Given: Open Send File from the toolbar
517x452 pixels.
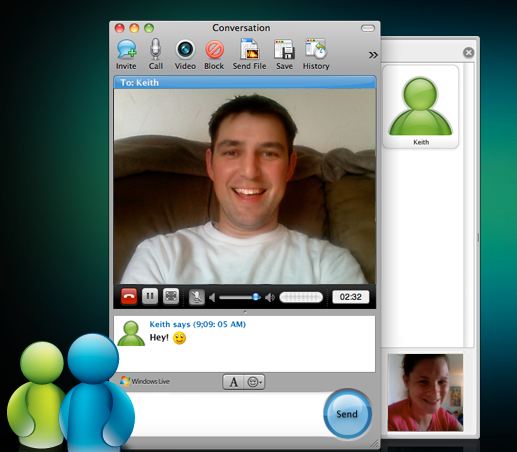Looking at the screenshot, I should [250, 49].
